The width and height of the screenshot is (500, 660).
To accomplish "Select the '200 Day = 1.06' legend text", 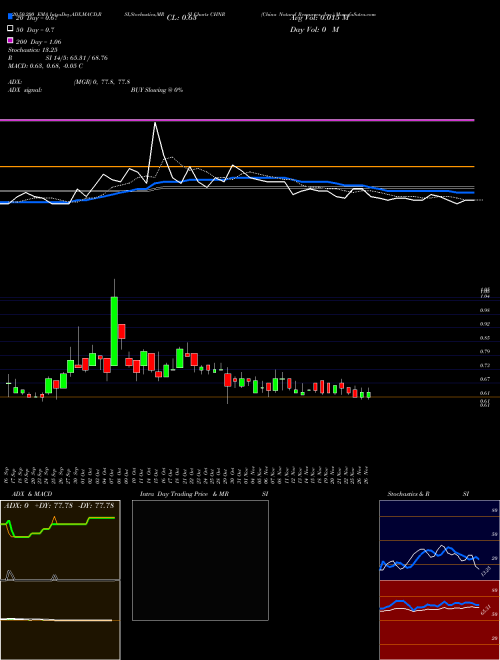I will 39,42.
